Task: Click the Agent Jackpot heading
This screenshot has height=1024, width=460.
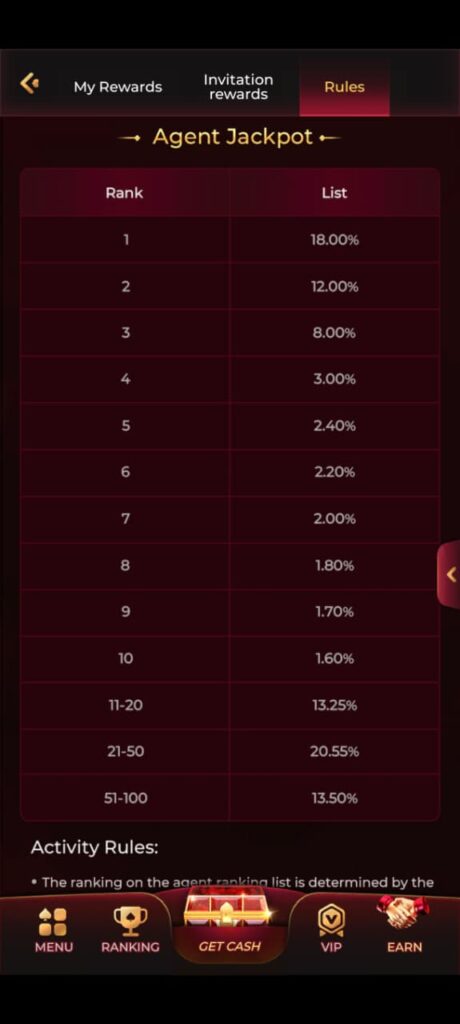Action: click(232, 137)
